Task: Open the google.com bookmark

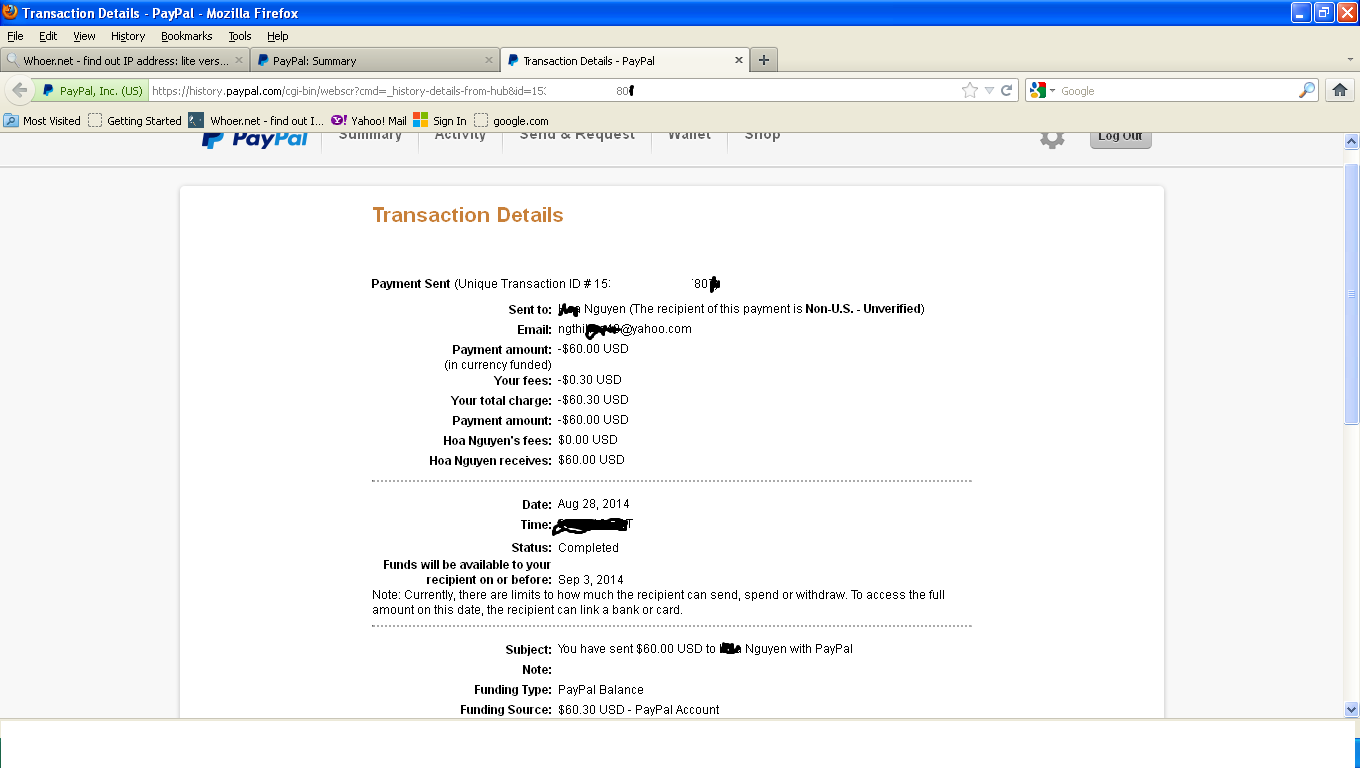Action: tap(511, 121)
